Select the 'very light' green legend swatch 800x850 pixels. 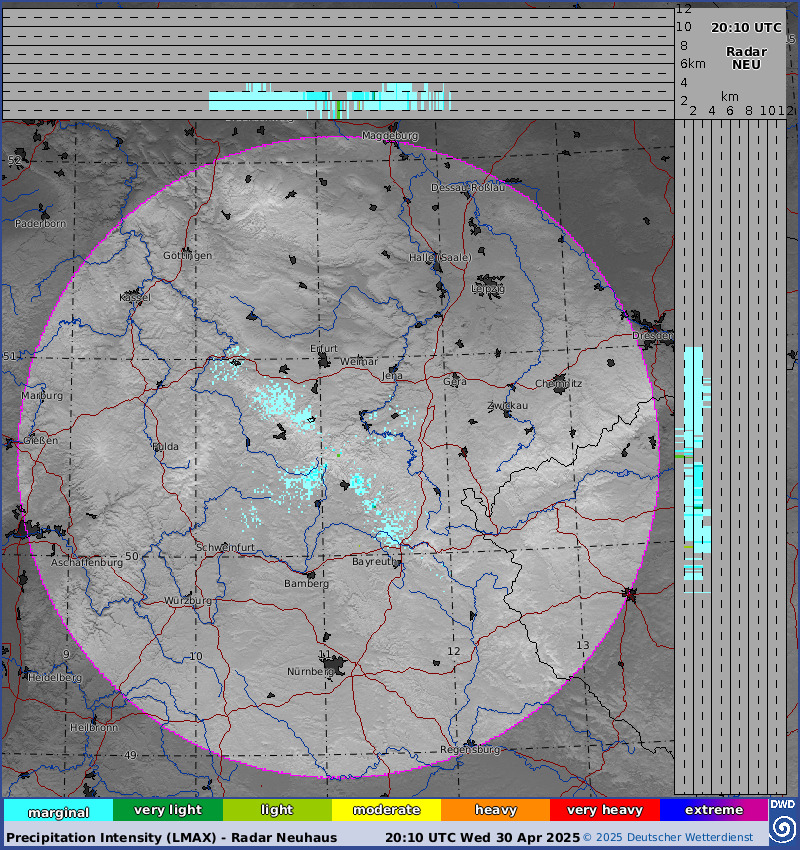click(167, 810)
